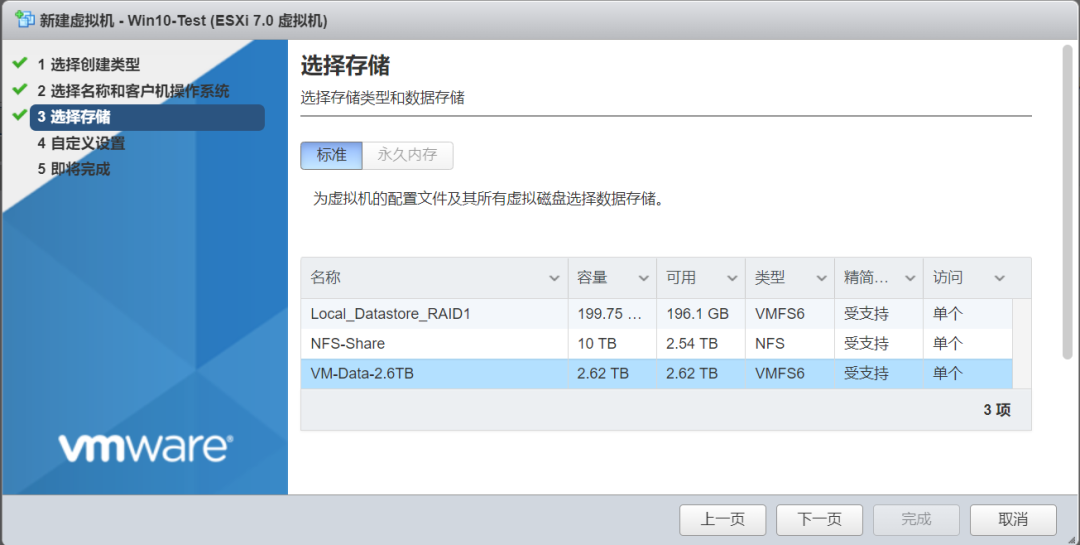Open the 可用 column dropdown arrow
This screenshot has width=1080, height=545.
732,278
